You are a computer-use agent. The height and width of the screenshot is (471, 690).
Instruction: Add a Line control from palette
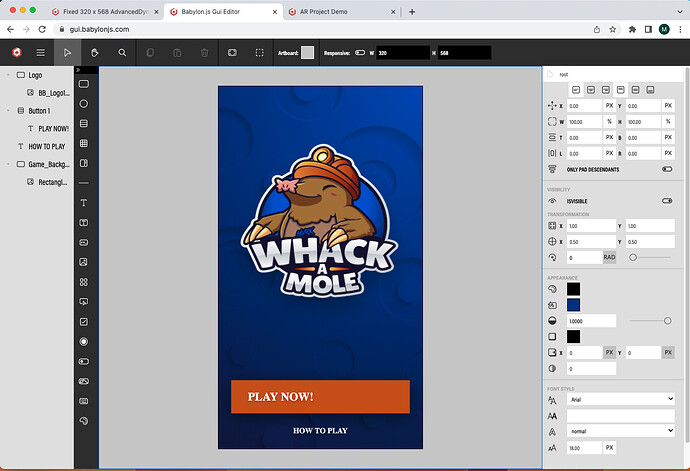click(x=84, y=183)
